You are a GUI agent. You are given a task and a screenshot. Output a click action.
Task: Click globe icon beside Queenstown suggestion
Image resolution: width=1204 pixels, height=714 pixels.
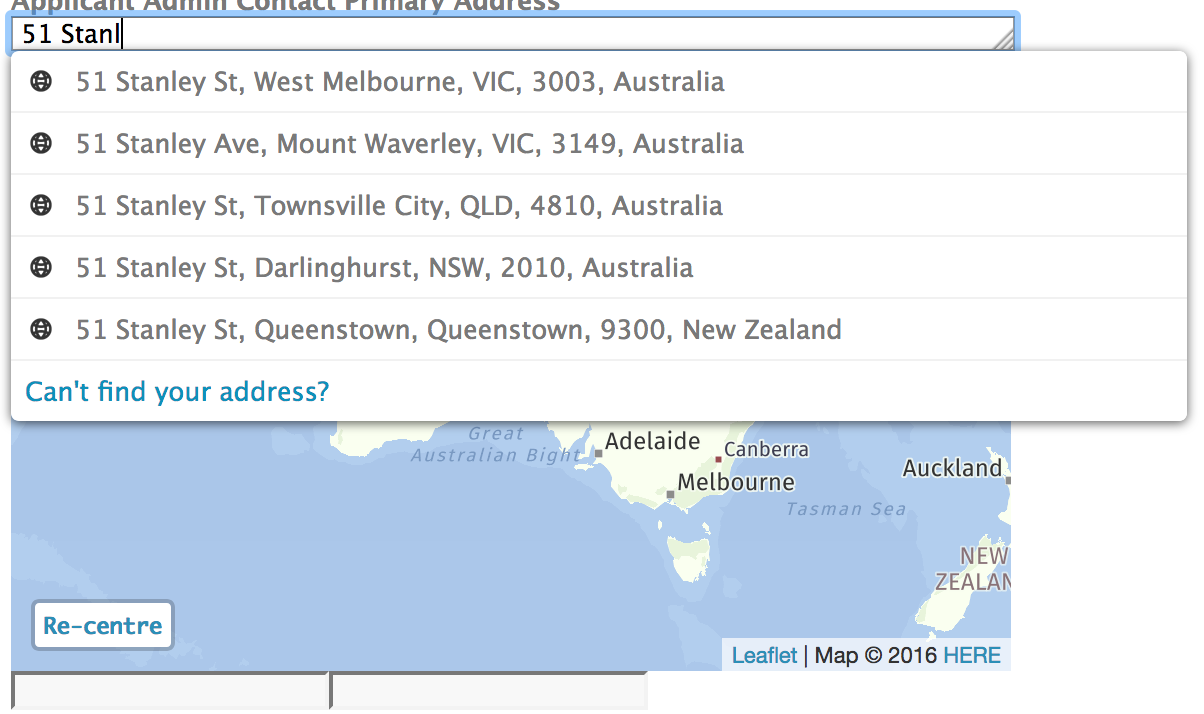coord(41,330)
